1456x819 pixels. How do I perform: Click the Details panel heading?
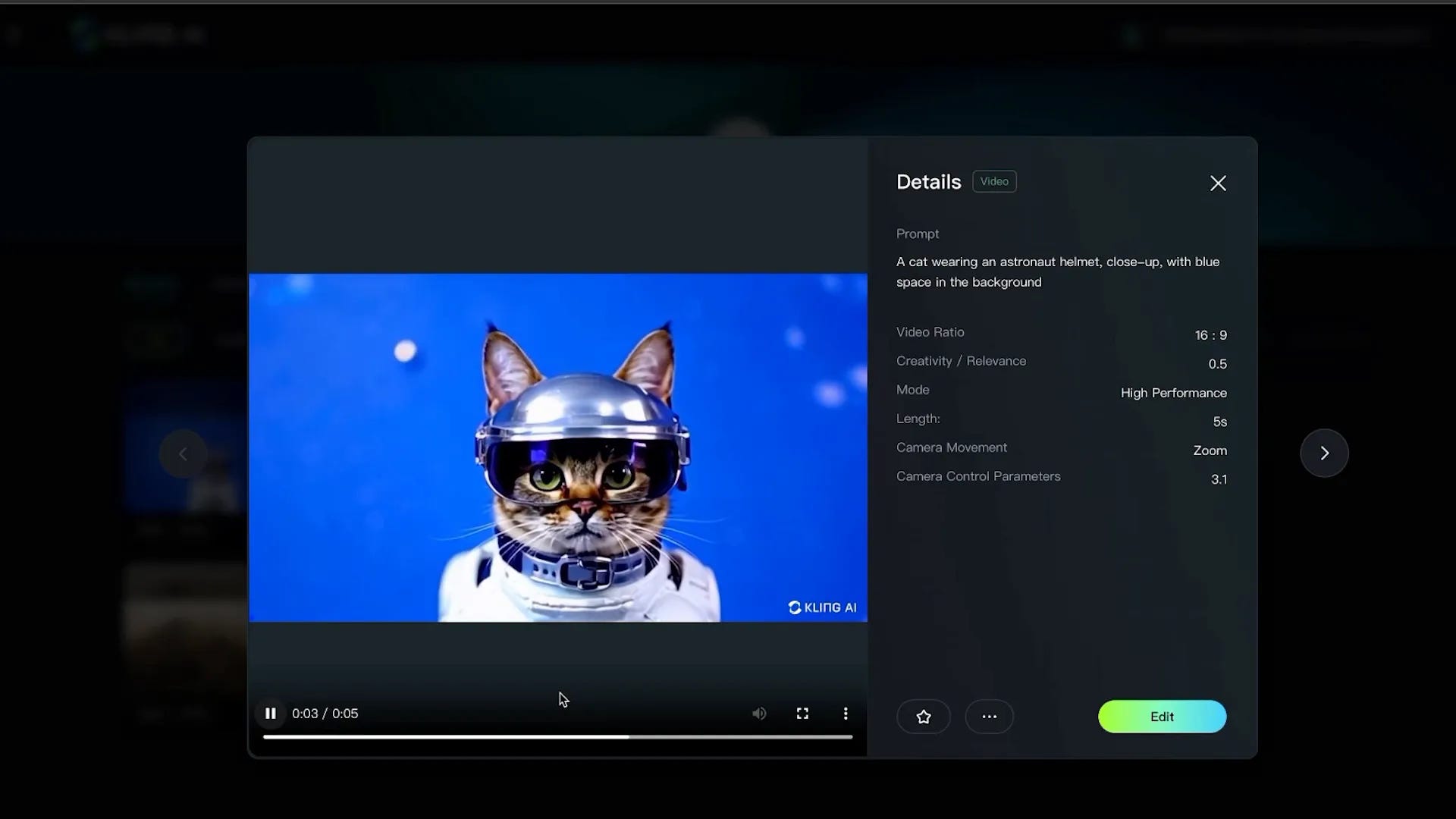(x=928, y=181)
